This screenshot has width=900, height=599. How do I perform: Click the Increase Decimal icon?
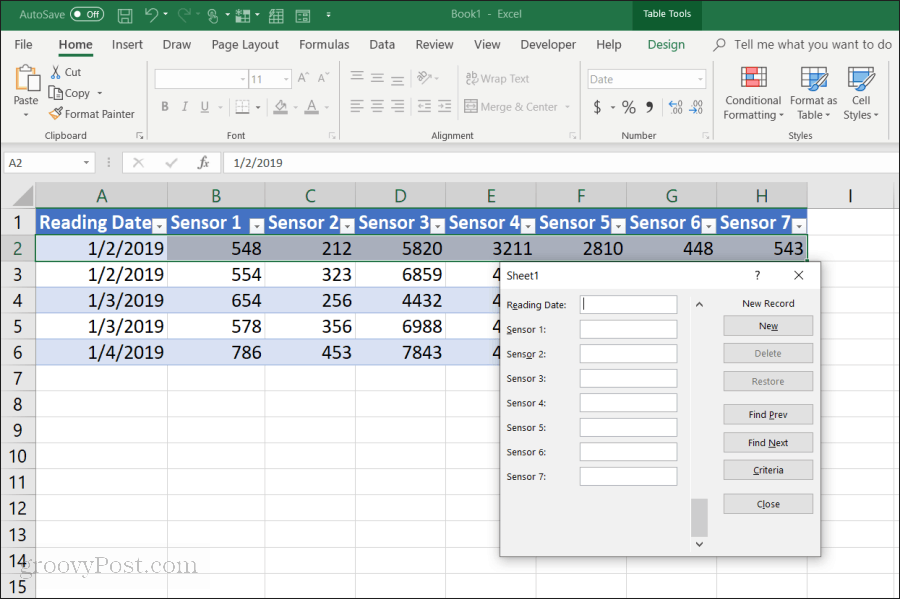tap(676, 107)
